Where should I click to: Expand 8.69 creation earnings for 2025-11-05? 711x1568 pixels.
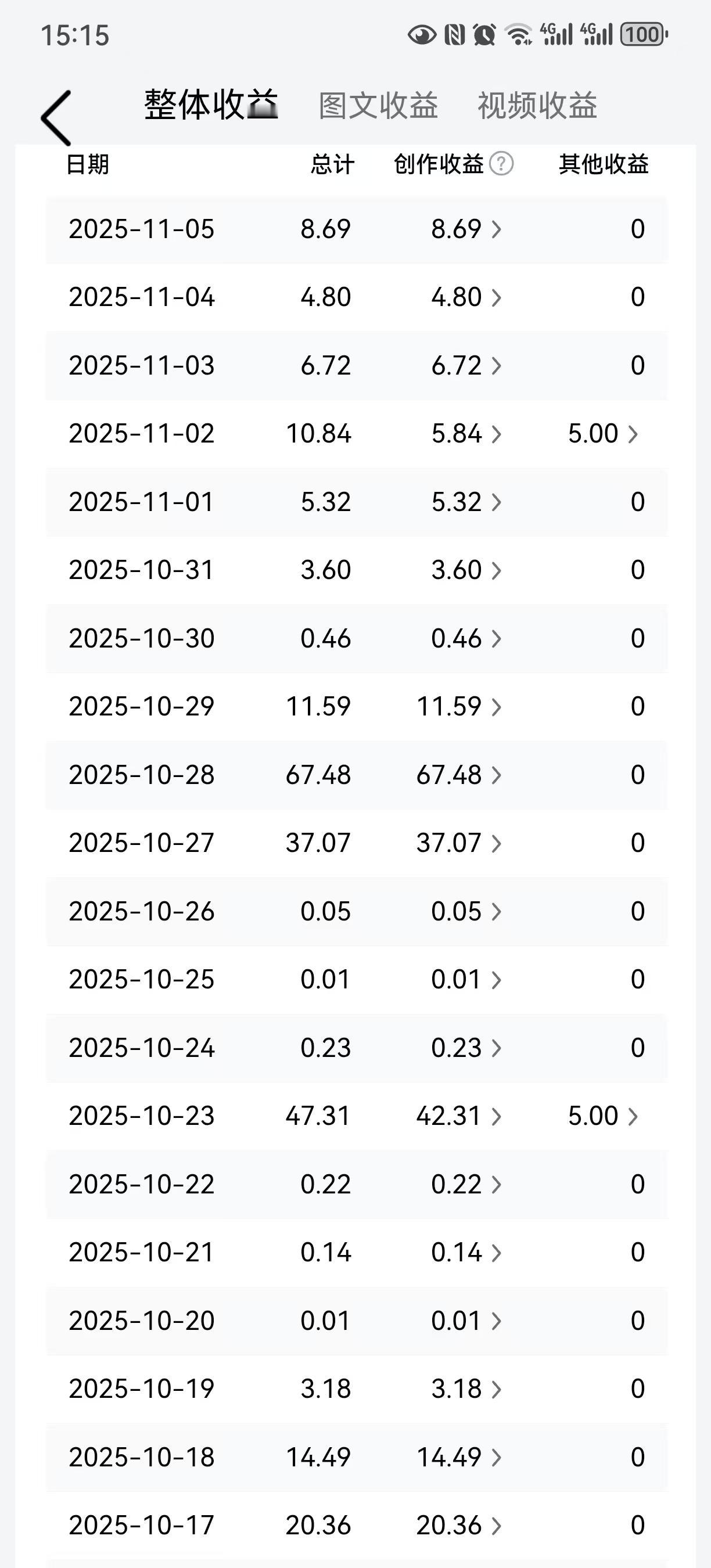pos(466,229)
